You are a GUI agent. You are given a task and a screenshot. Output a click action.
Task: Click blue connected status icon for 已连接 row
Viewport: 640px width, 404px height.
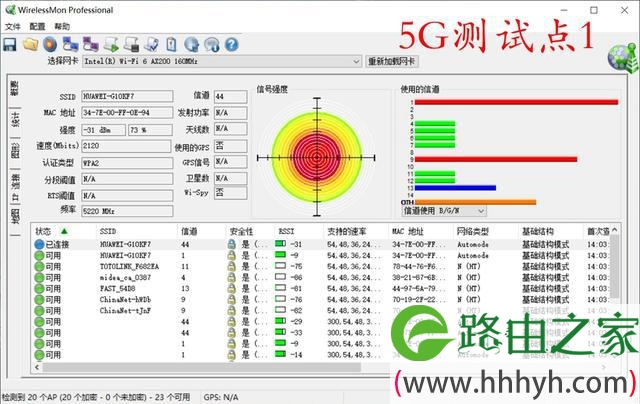tap(39, 244)
